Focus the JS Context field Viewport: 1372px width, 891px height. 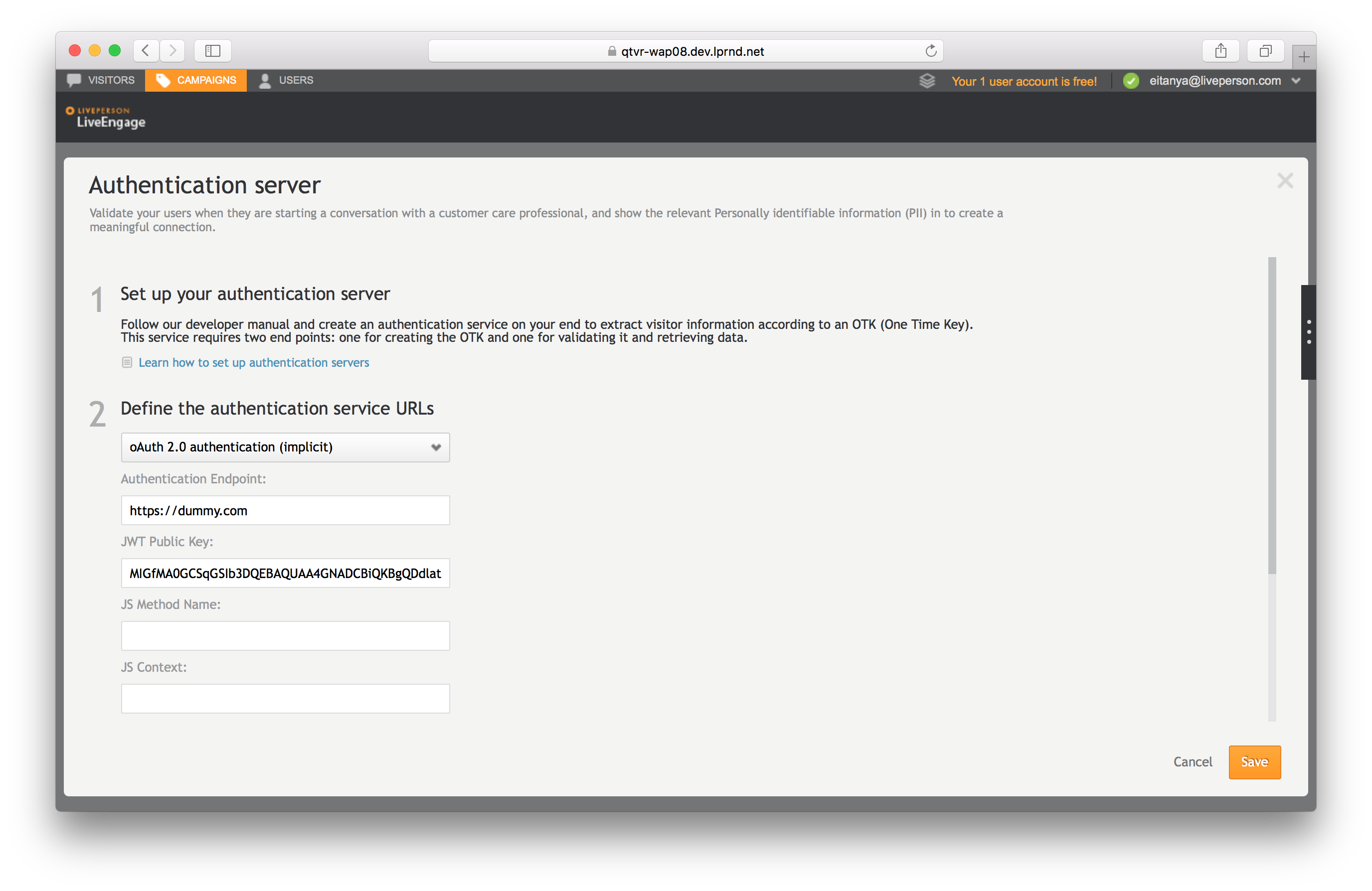tap(285, 699)
